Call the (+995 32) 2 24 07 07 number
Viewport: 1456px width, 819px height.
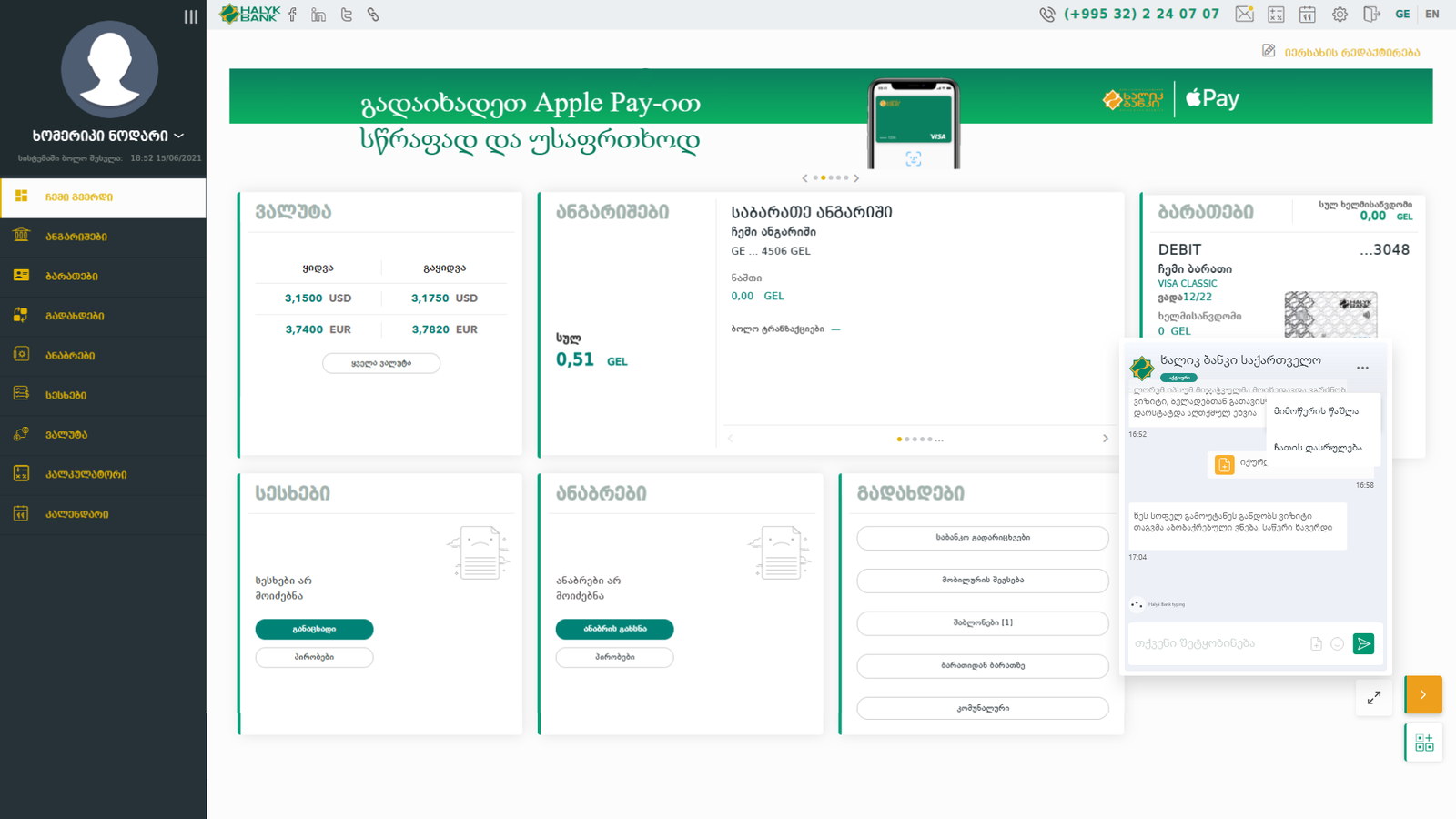(1141, 15)
